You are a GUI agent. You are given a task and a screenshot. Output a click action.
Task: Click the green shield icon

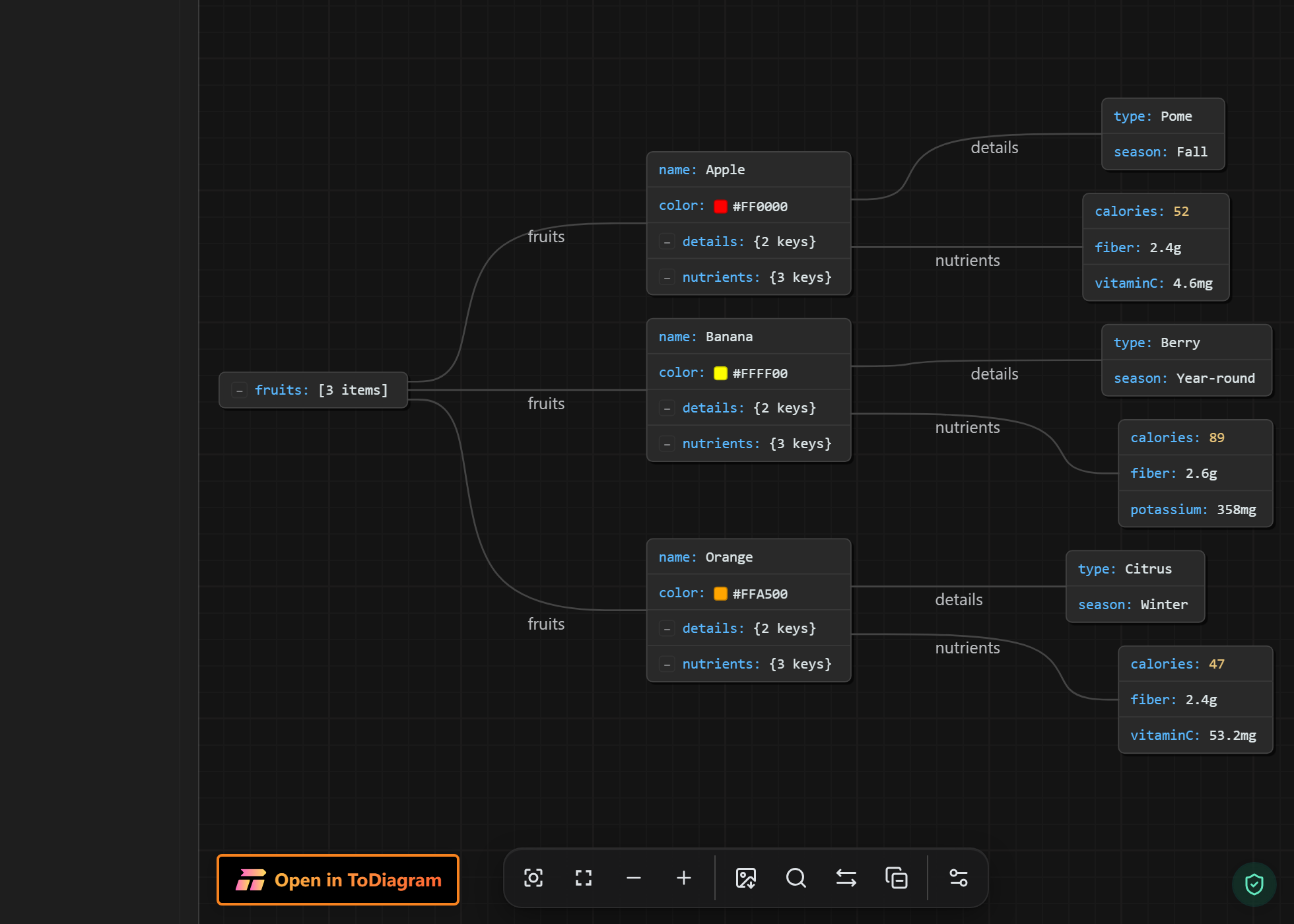point(1254,884)
